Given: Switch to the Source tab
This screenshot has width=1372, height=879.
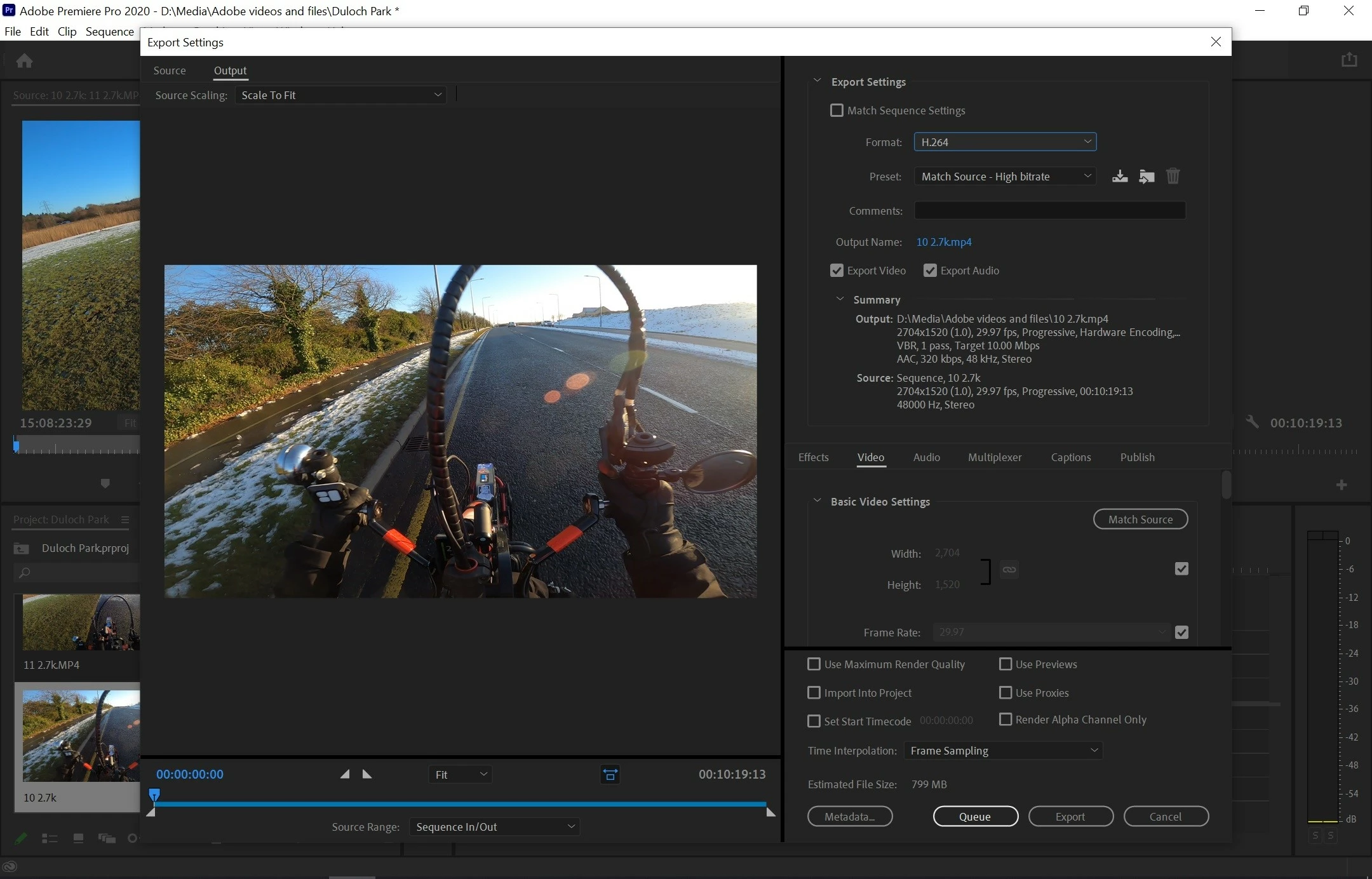Looking at the screenshot, I should coord(169,70).
